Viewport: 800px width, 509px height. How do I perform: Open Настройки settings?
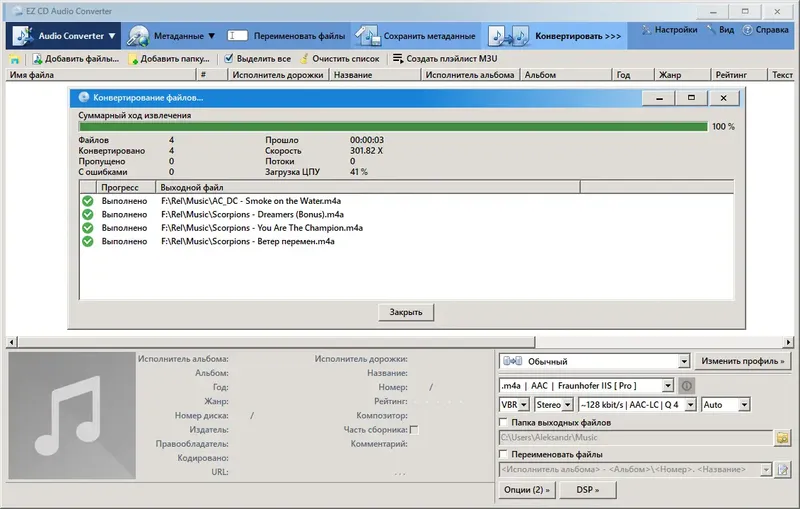pyautogui.click(x=676, y=30)
